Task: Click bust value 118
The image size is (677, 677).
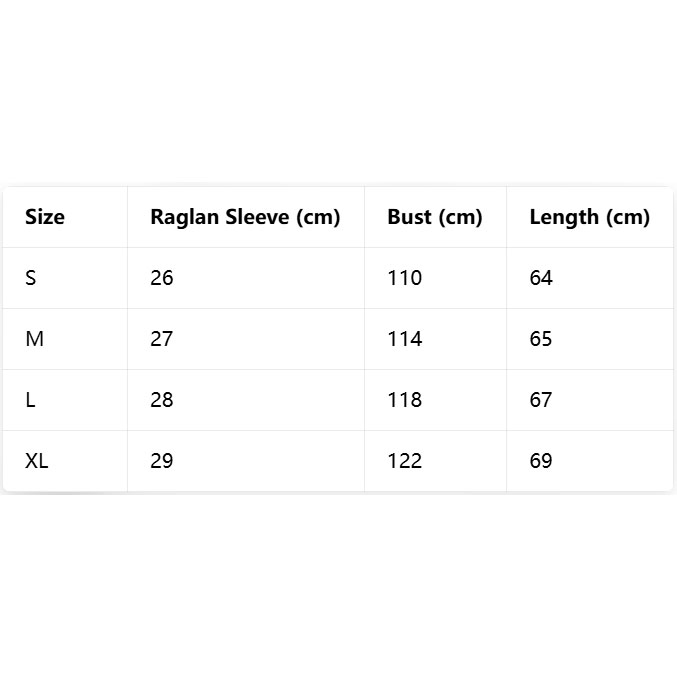Action: tap(405, 400)
